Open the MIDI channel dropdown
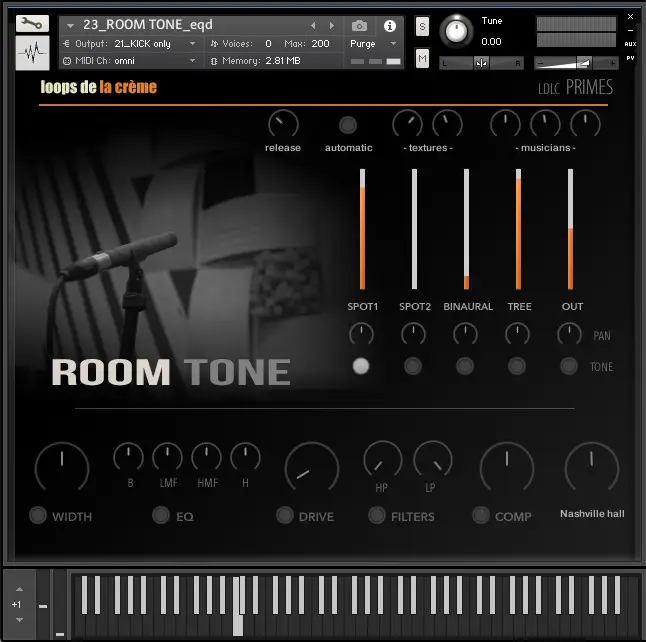Screen dimensions: 646x642 (x=192, y=61)
